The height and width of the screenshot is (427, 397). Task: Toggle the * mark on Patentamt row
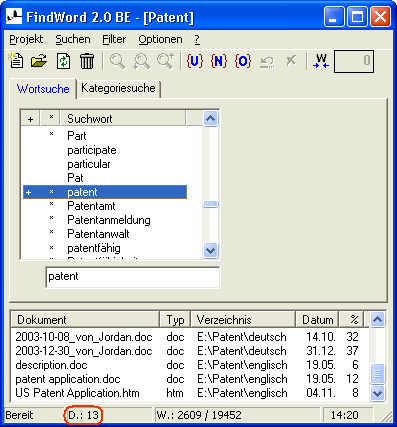coord(51,204)
